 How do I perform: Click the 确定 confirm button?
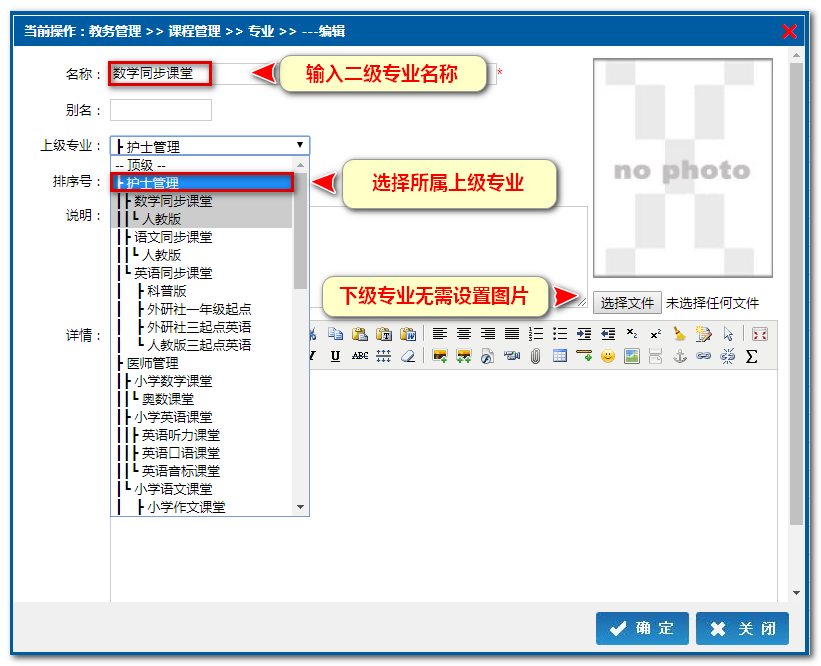[642, 629]
